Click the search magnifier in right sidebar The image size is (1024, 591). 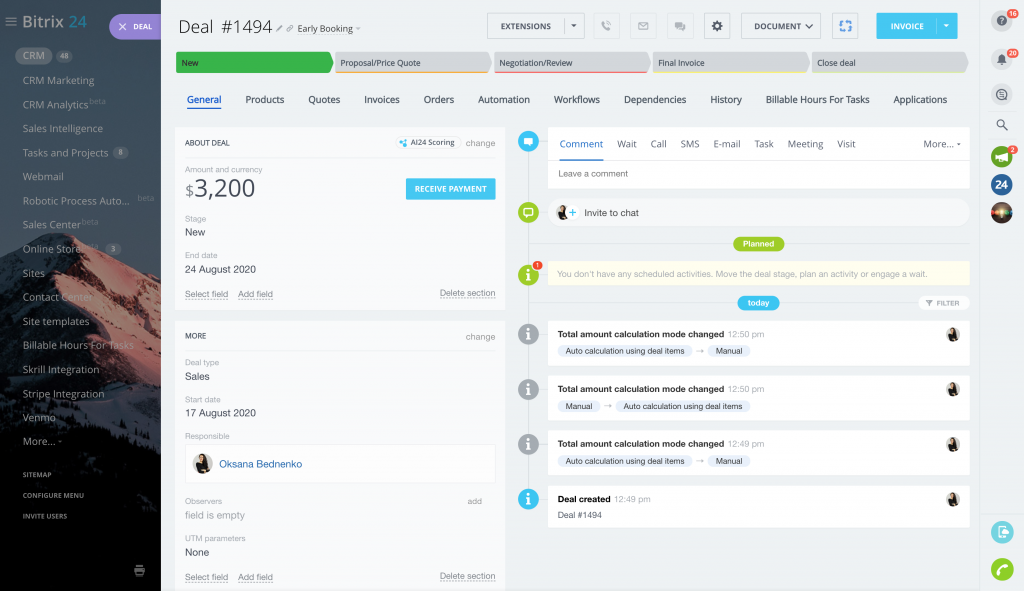point(1001,125)
